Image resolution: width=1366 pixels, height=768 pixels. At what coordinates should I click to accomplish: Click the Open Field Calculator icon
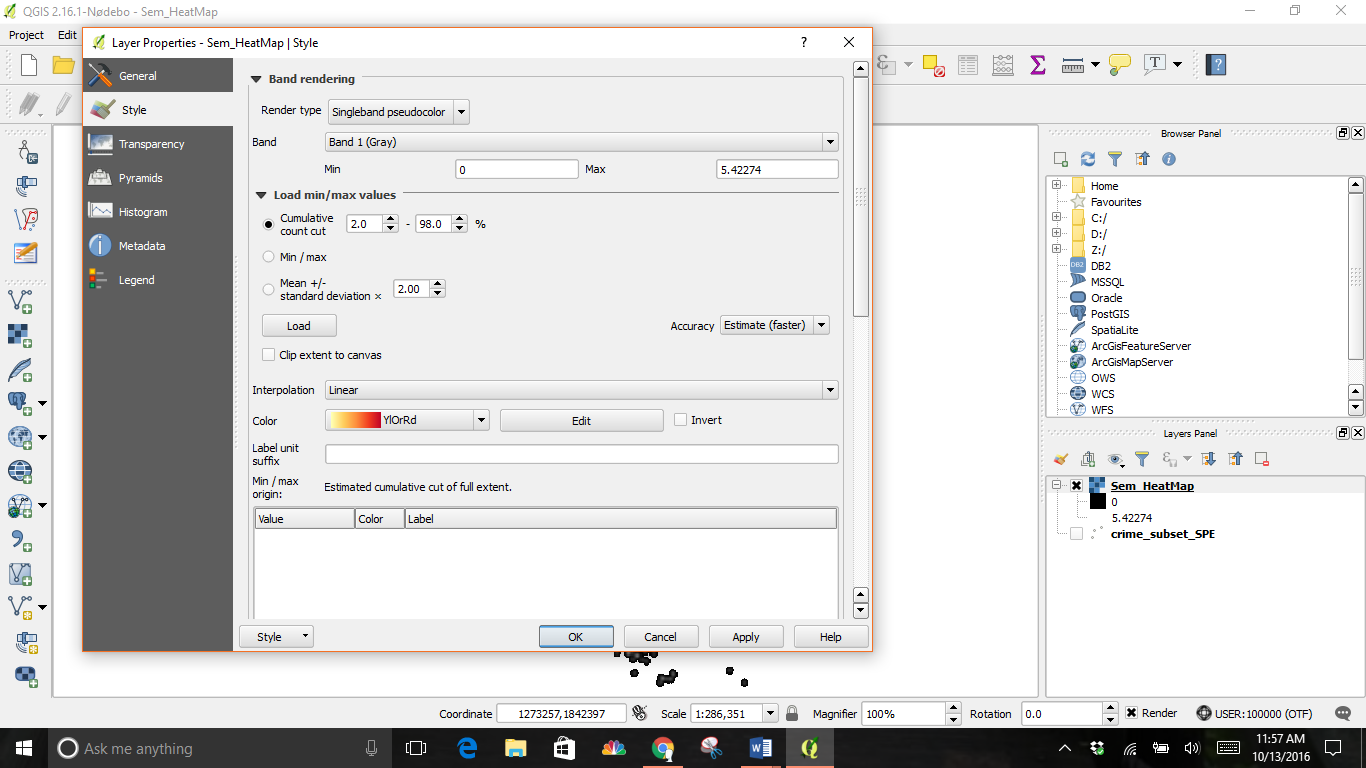pyautogui.click(x=1003, y=65)
